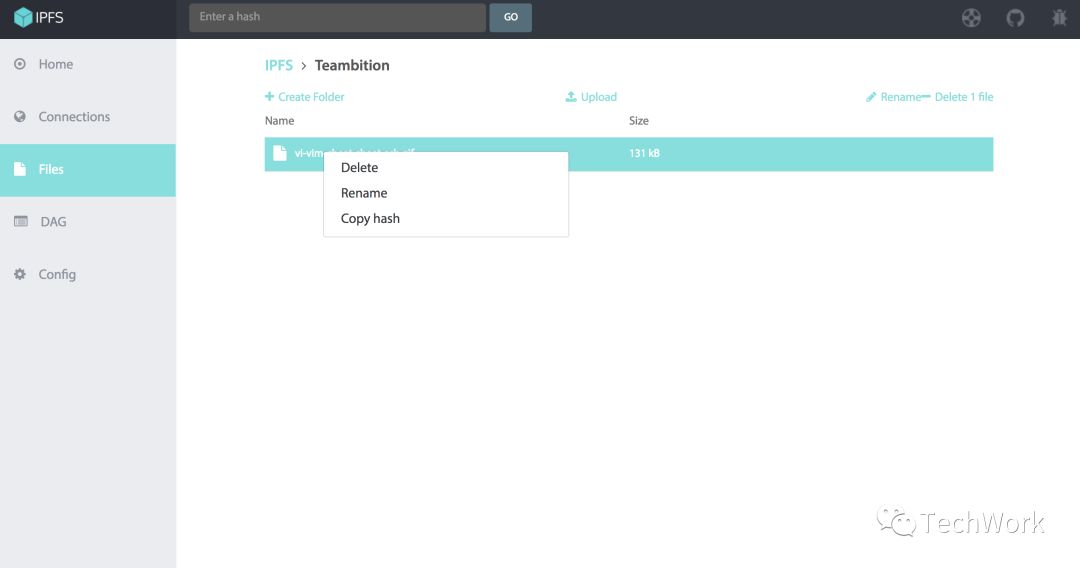Click the IPFS cube logo

pos(23,17)
